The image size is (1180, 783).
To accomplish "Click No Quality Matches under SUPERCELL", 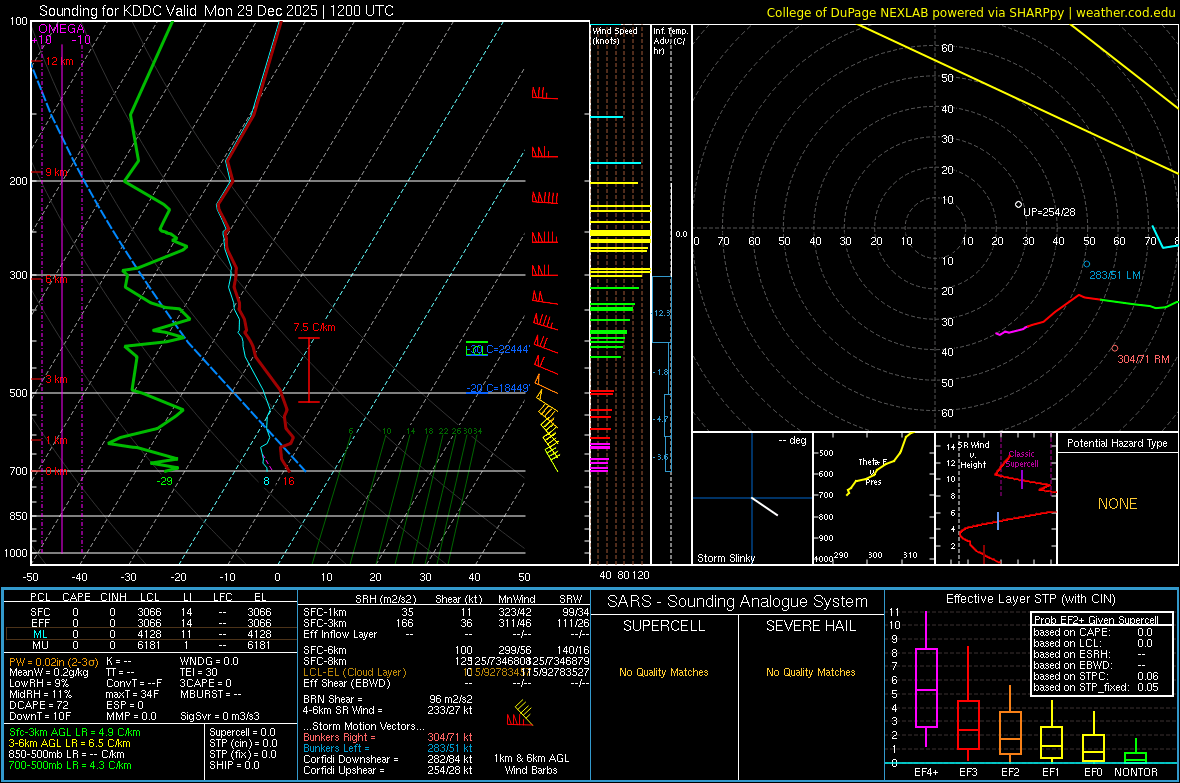I will 664,672.
